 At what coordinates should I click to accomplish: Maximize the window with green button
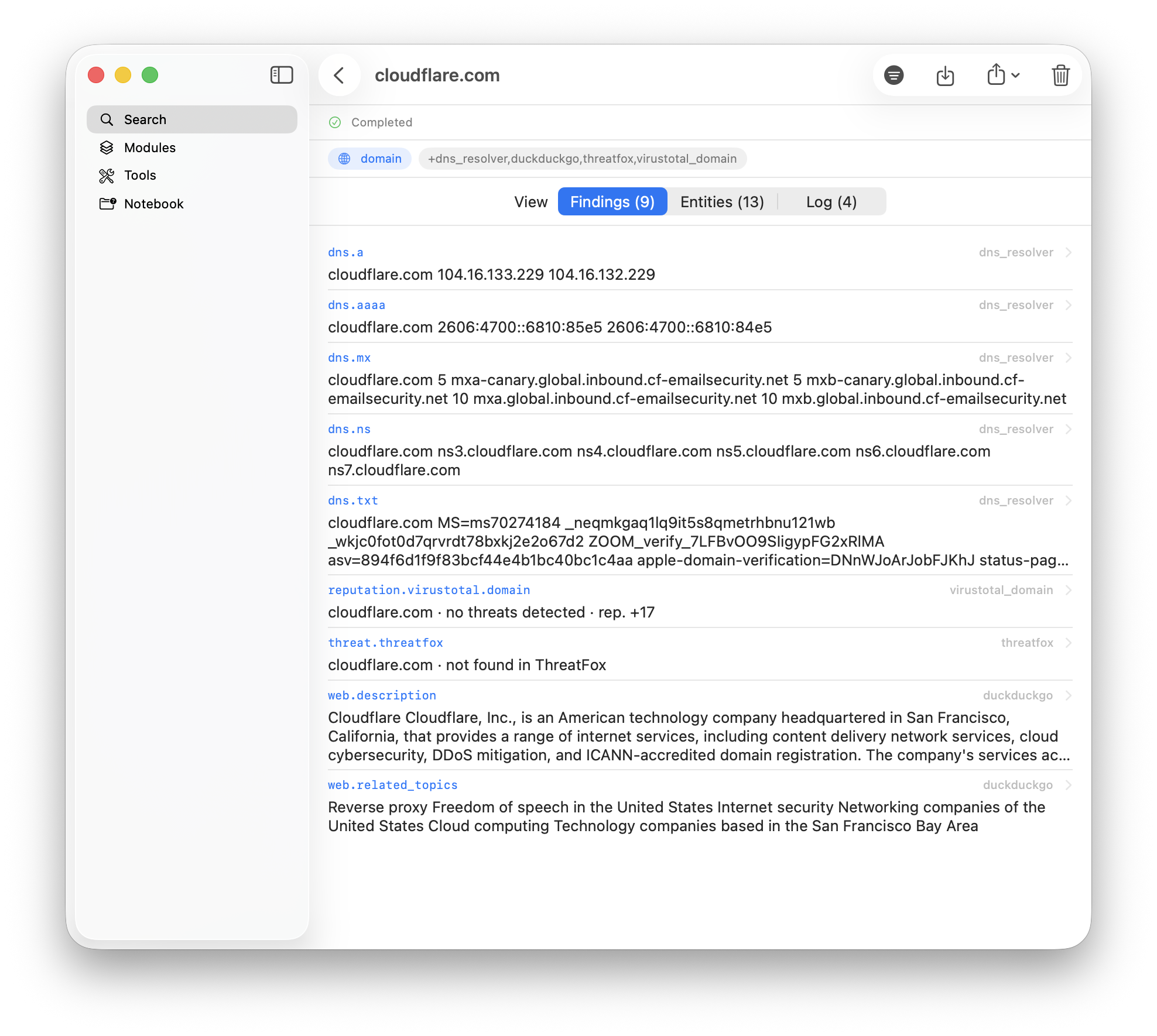[150, 75]
